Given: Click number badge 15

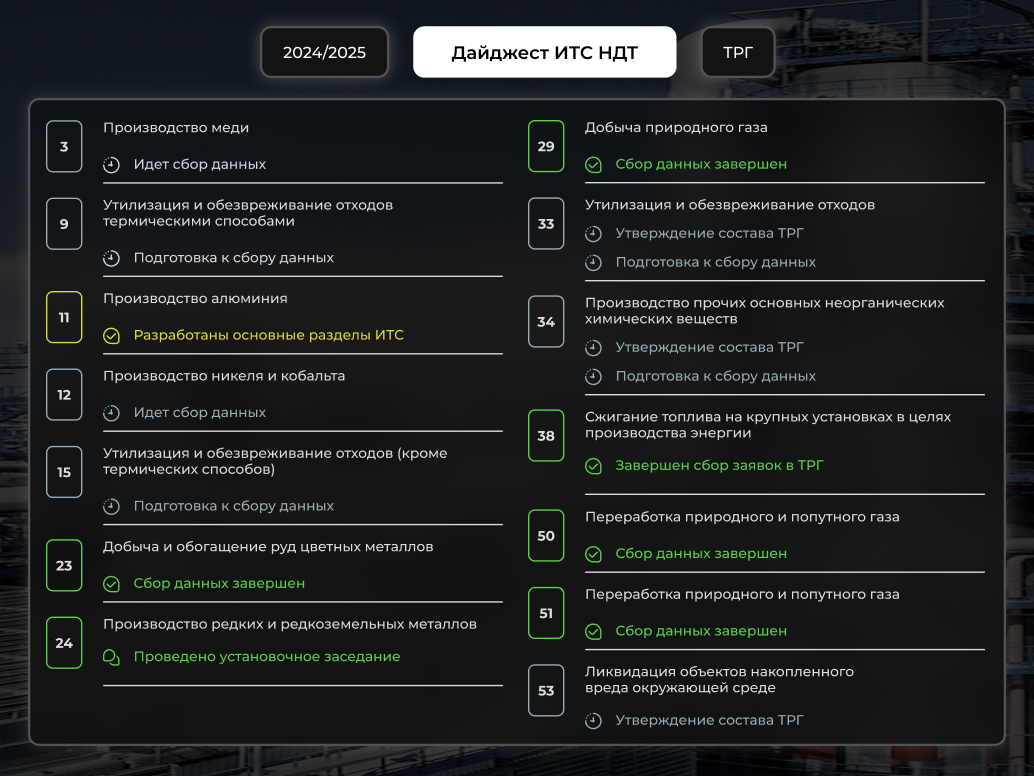Looking at the screenshot, I should (64, 472).
